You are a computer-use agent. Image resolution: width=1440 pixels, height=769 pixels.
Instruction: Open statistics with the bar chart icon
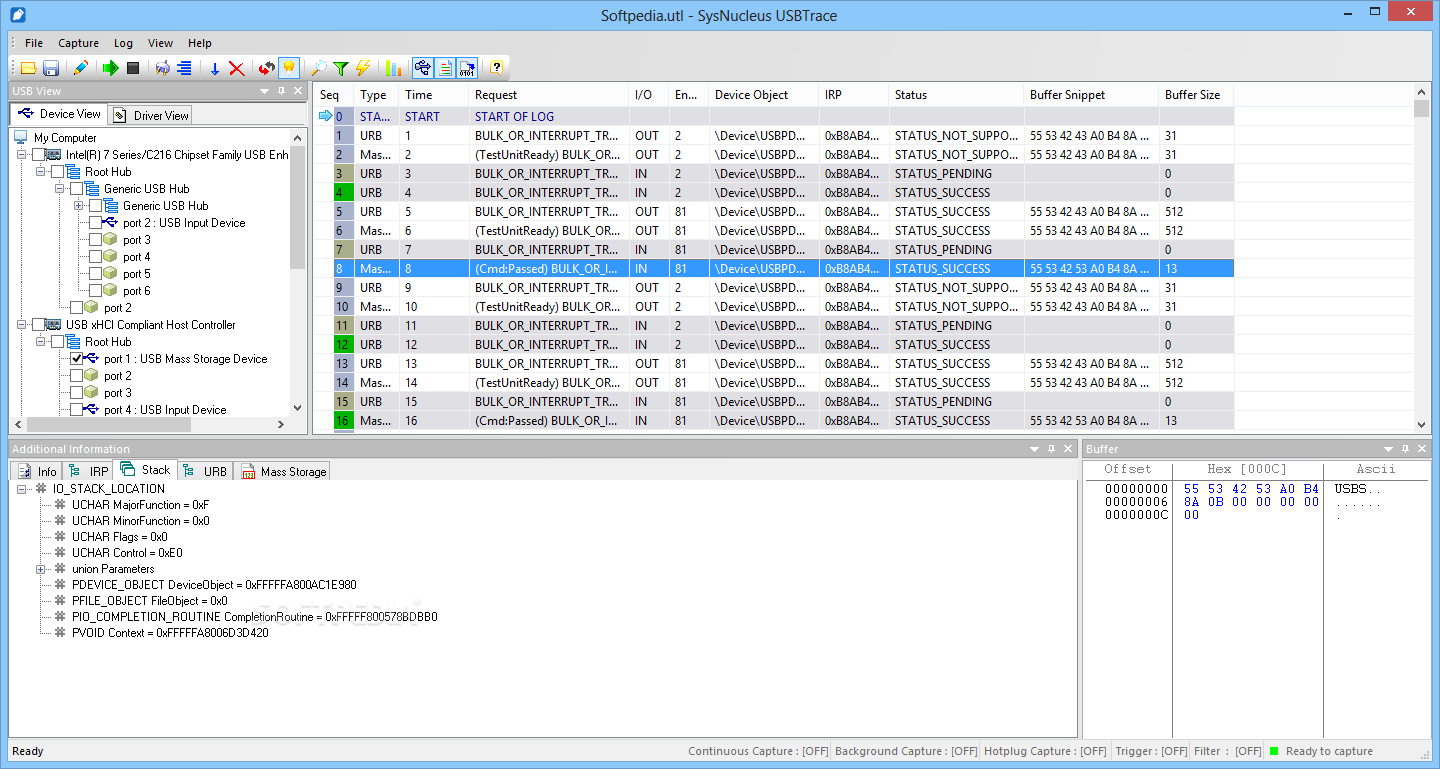393,68
